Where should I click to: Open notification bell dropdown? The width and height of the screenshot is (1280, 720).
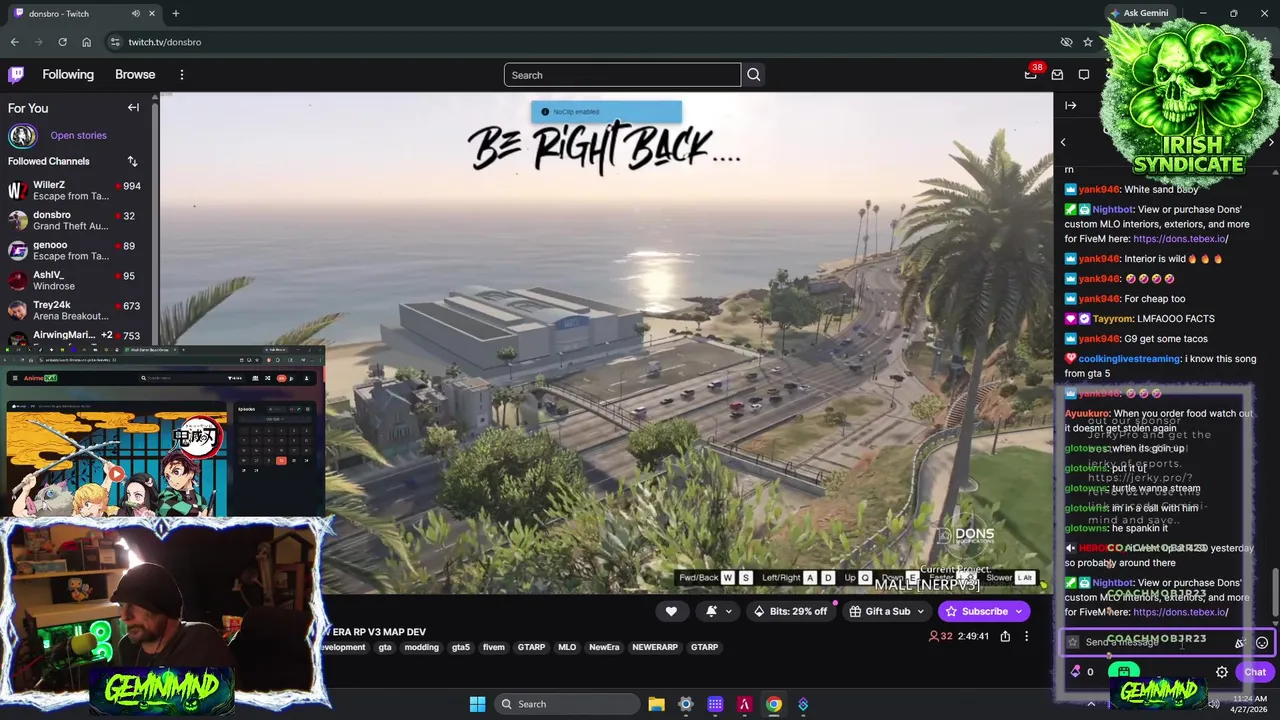point(718,611)
